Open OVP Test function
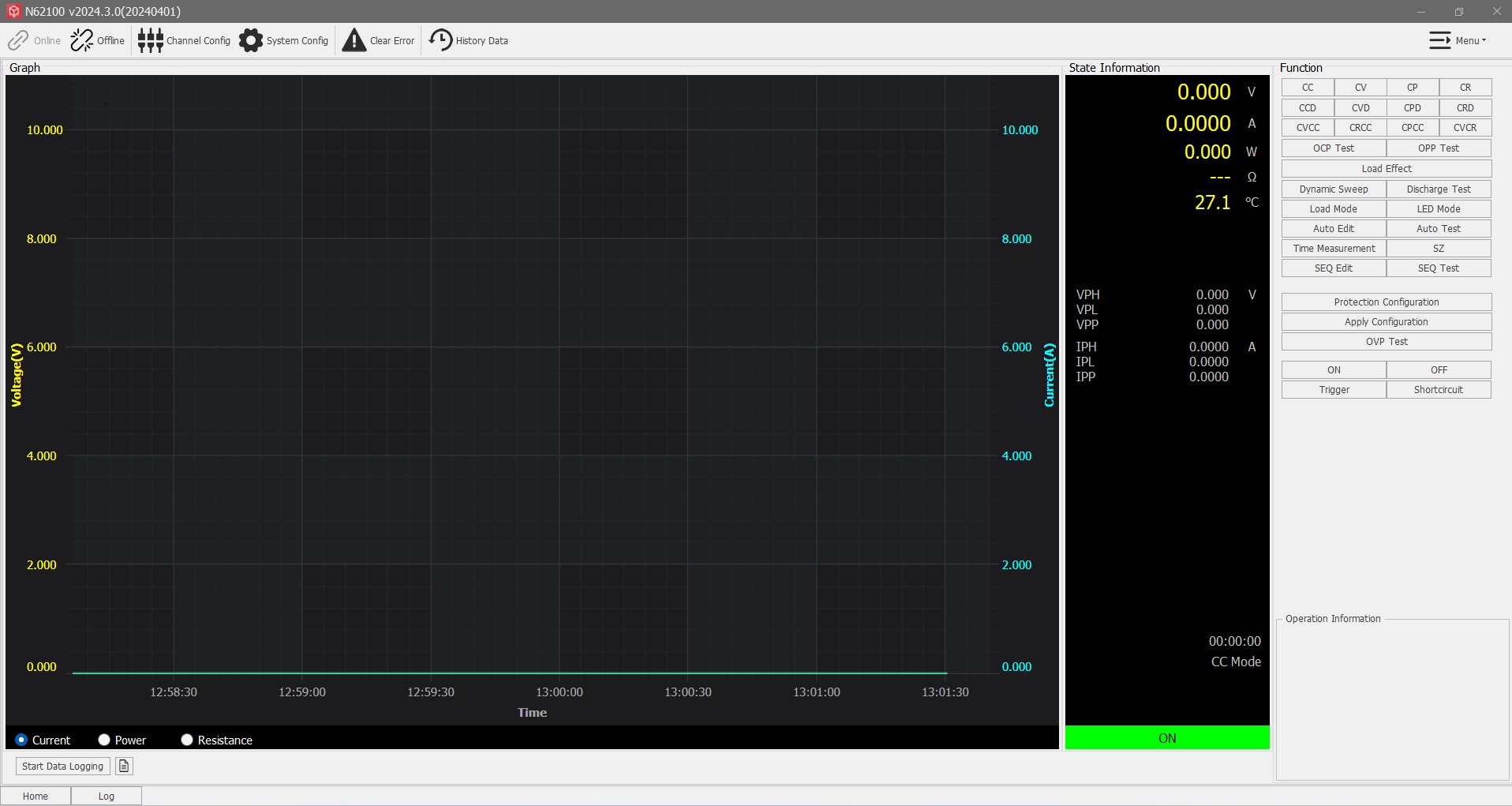The width and height of the screenshot is (1512, 806). 1387,341
